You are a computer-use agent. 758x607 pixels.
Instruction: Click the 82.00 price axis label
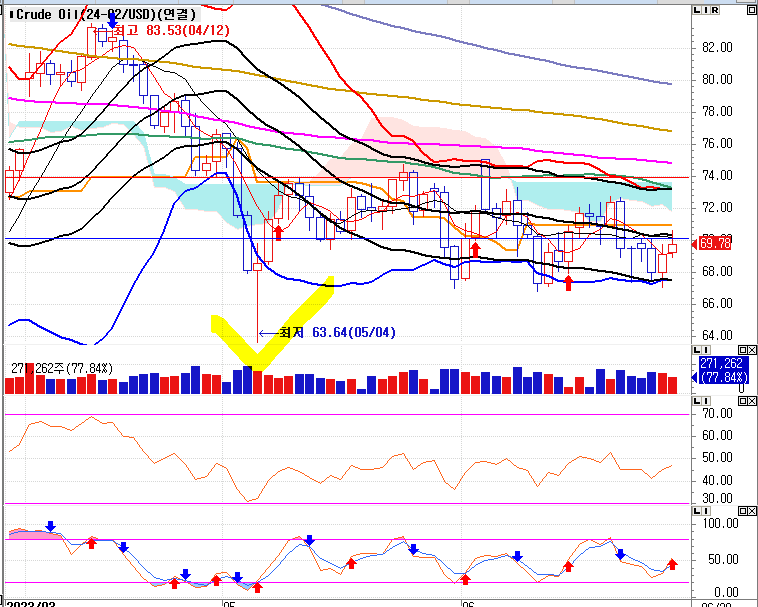click(717, 47)
